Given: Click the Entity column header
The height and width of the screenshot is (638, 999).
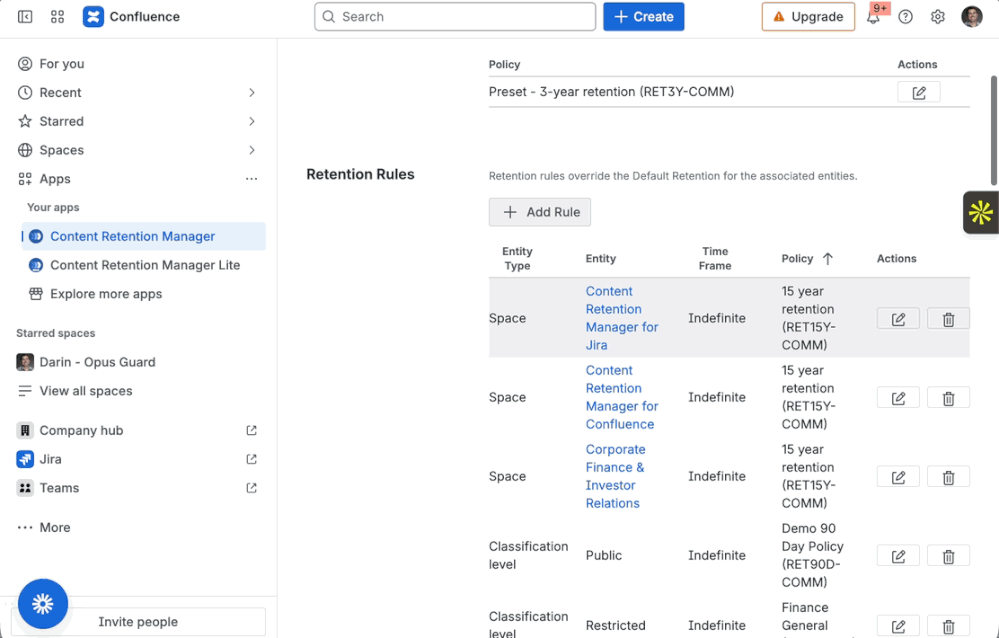Looking at the screenshot, I should [601, 258].
